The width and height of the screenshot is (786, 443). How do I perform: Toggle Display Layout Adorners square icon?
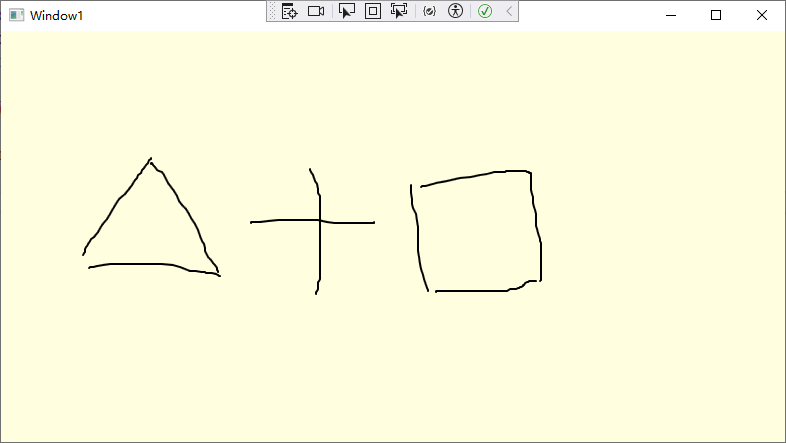pyautogui.click(x=373, y=11)
